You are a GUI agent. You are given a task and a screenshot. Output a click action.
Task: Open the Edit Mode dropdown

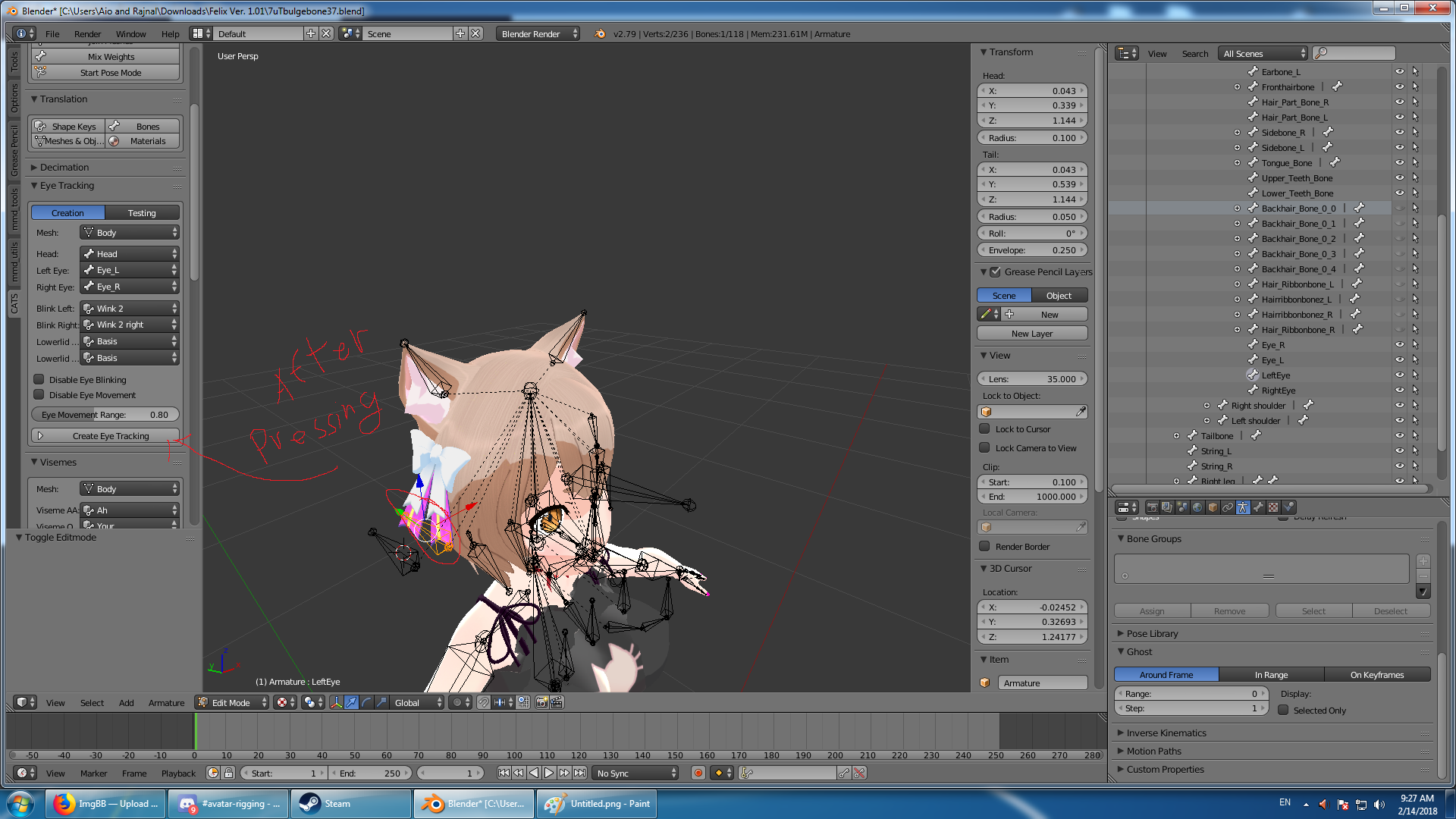click(232, 702)
